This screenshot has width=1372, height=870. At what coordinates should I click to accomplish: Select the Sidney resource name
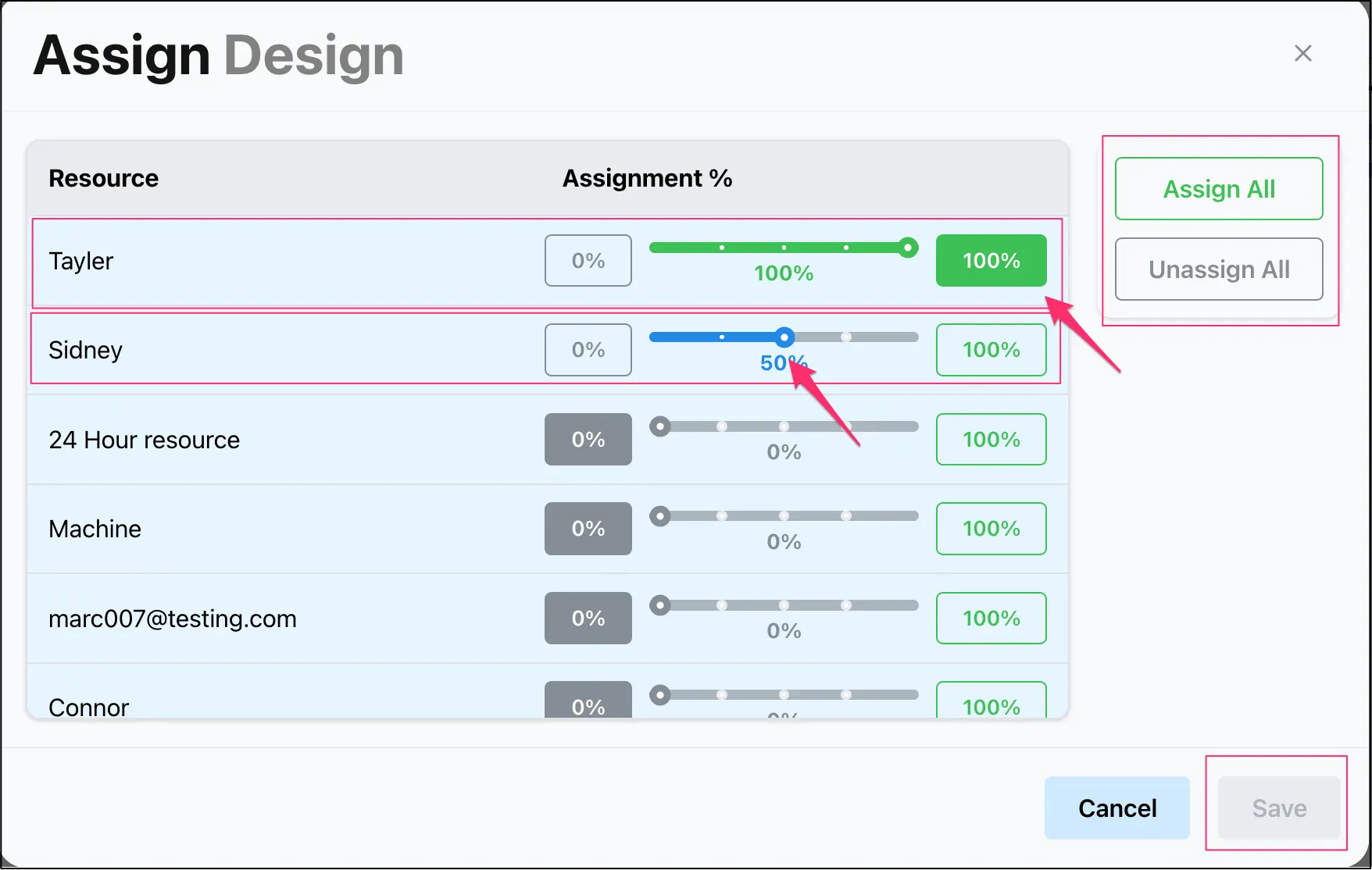tap(85, 350)
